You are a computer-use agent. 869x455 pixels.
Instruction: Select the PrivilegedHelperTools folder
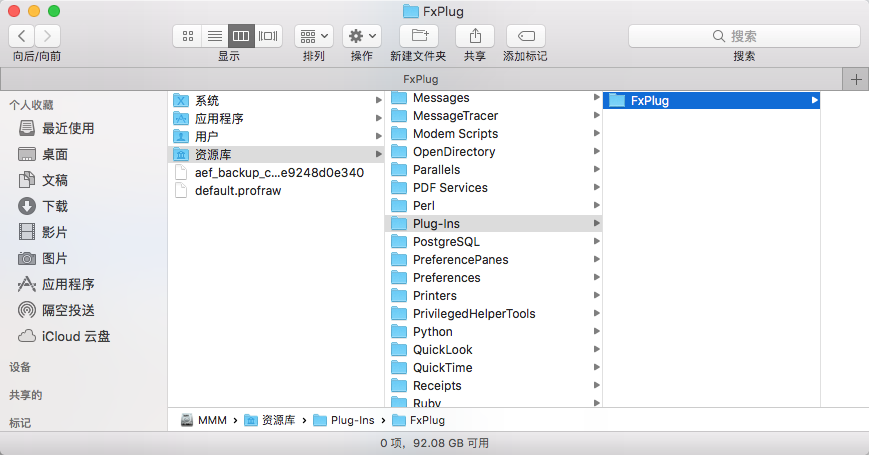493,314
